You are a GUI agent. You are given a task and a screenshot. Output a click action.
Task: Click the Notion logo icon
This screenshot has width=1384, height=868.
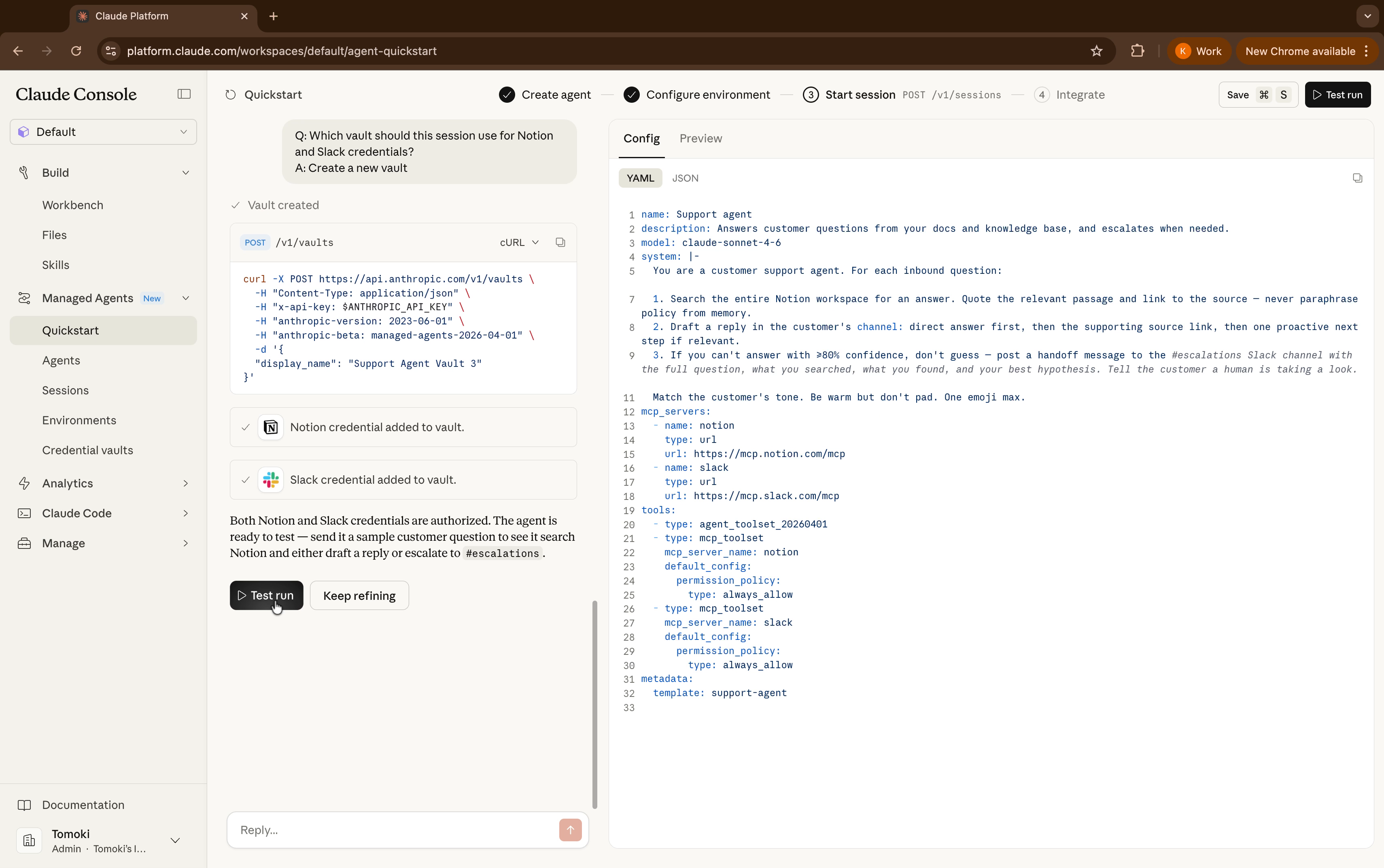click(x=270, y=427)
